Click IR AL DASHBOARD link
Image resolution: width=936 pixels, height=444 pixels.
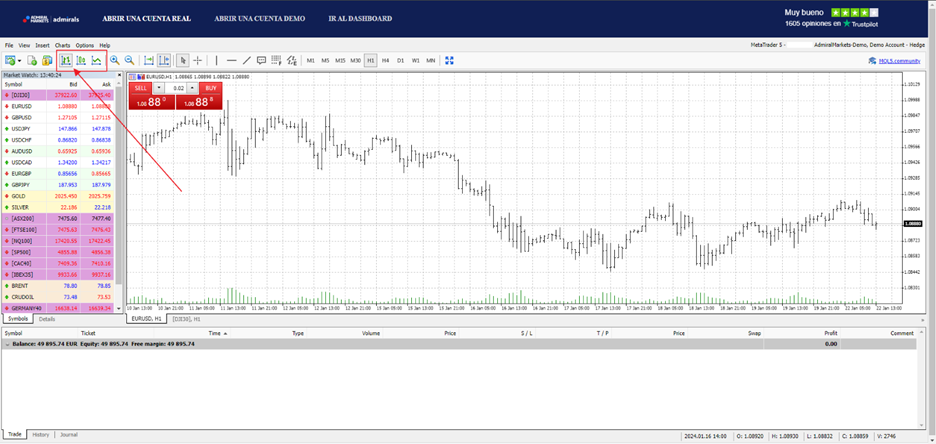click(x=361, y=18)
